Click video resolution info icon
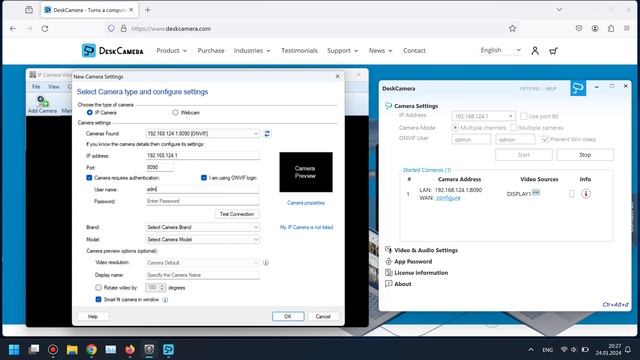640x360 pixels. (266, 262)
